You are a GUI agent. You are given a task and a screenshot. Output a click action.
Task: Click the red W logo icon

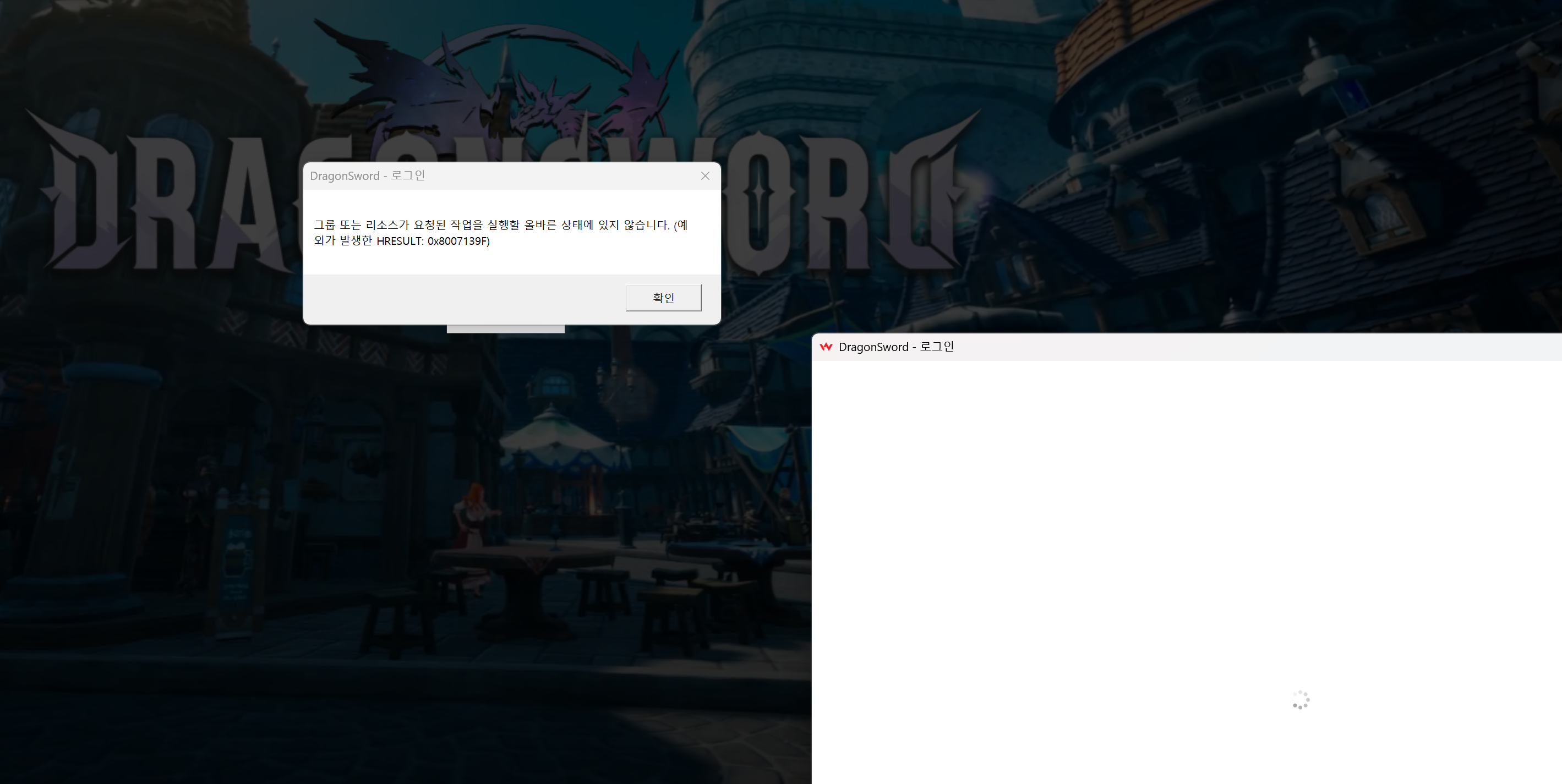pyautogui.click(x=825, y=347)
